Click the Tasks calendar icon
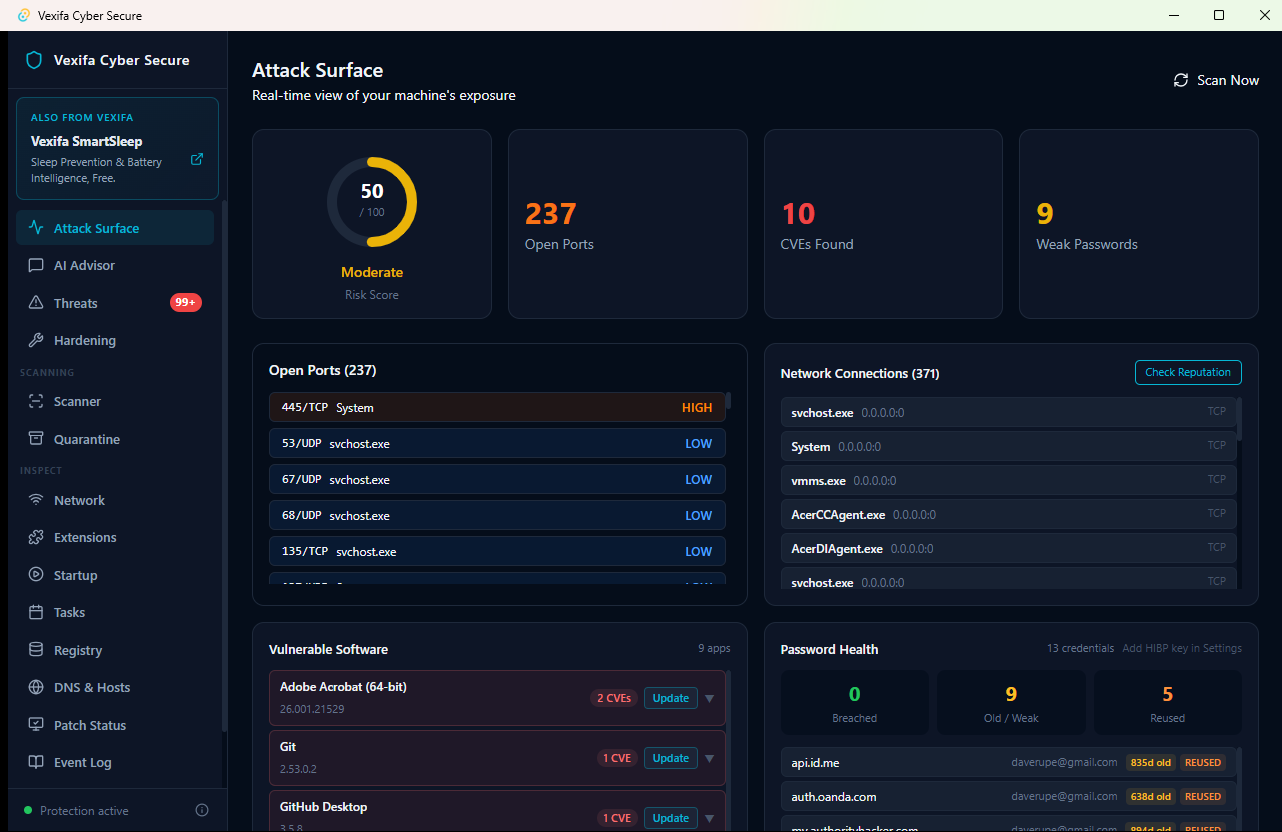1282x832 pixels. 36,612
